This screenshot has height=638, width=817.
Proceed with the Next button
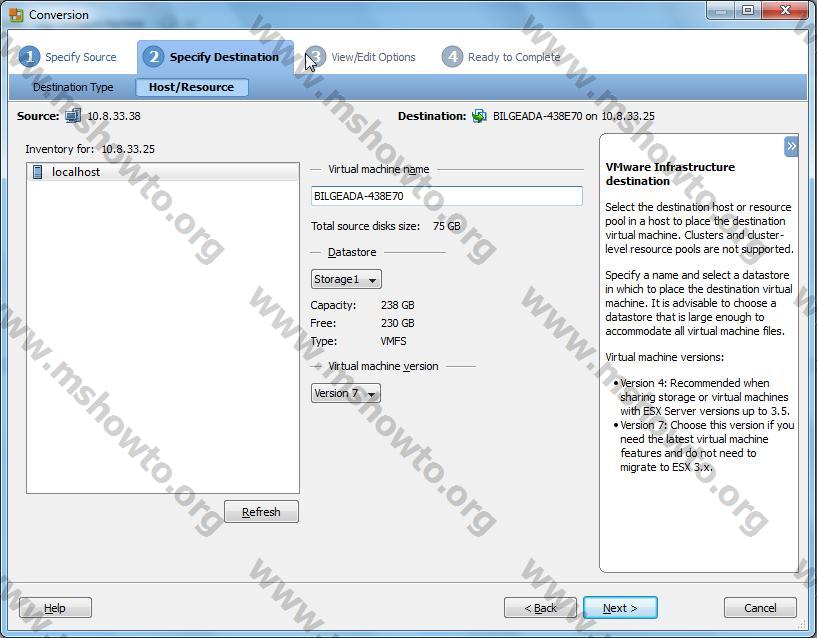click(x=620, y=608)
